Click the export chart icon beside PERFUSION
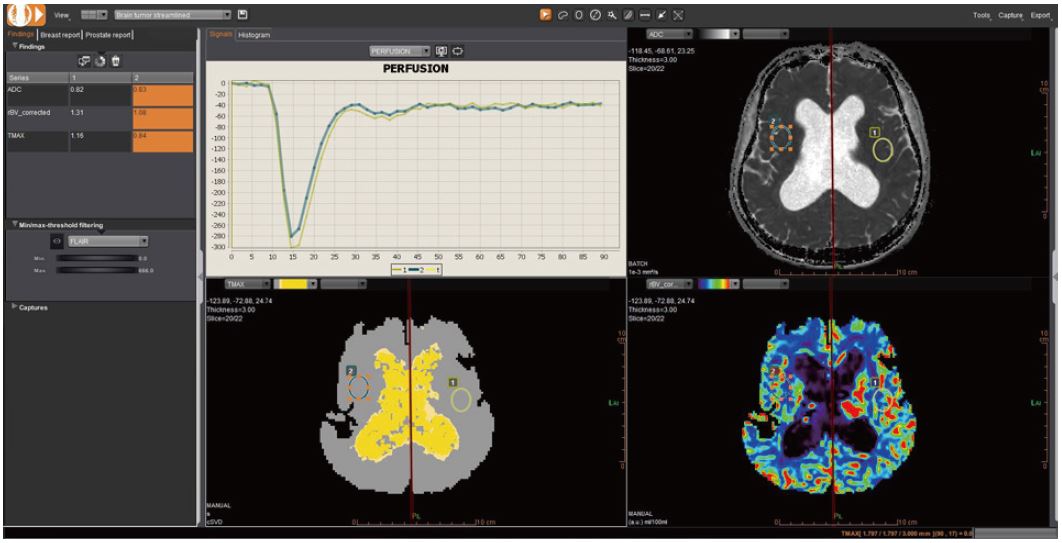1062x543 pixels. point(441,51)
